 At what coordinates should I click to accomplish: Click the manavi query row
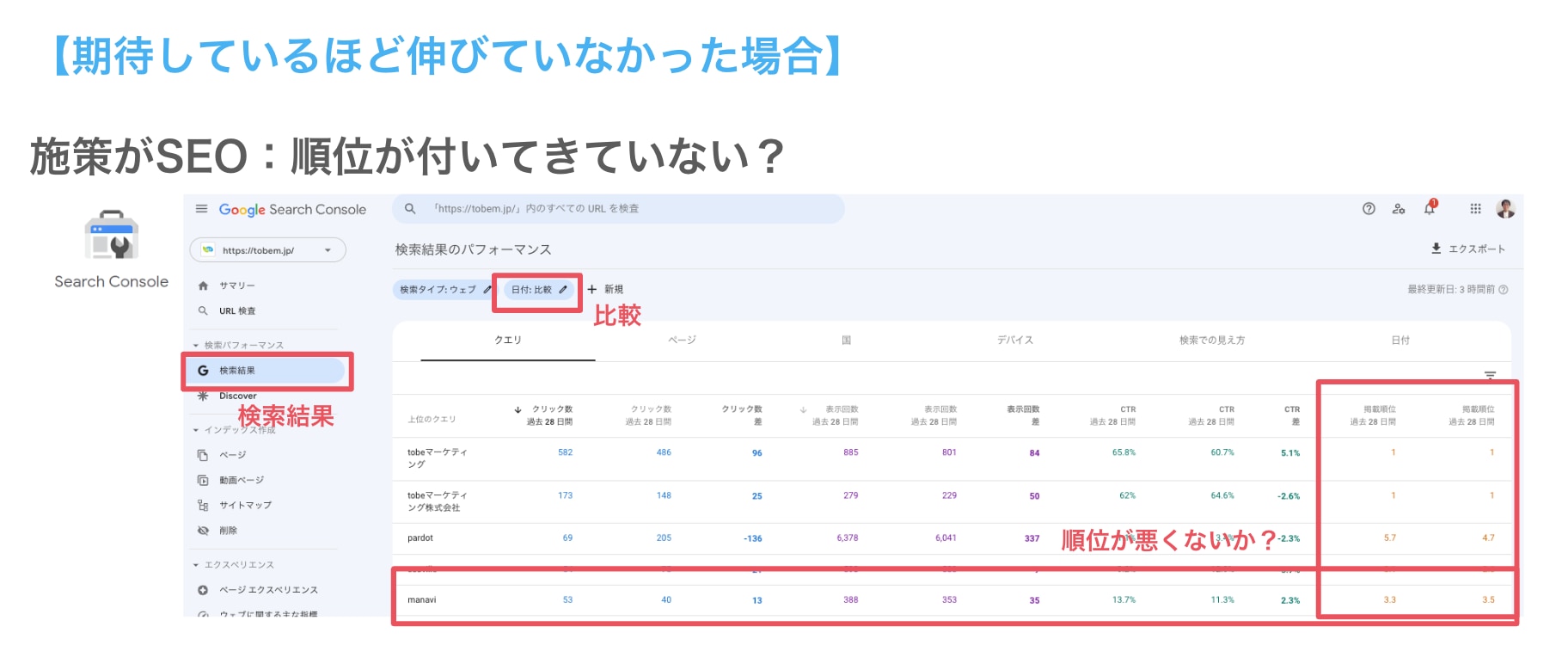pos(952,600)
